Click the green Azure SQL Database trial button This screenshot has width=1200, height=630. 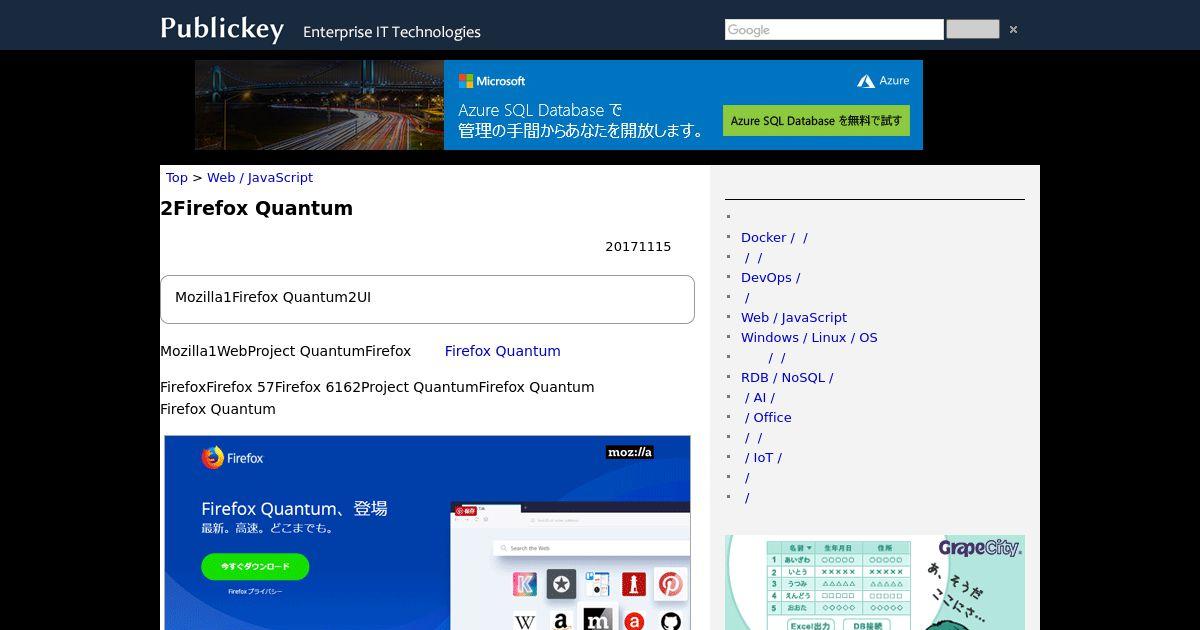(x=816, y=120)
